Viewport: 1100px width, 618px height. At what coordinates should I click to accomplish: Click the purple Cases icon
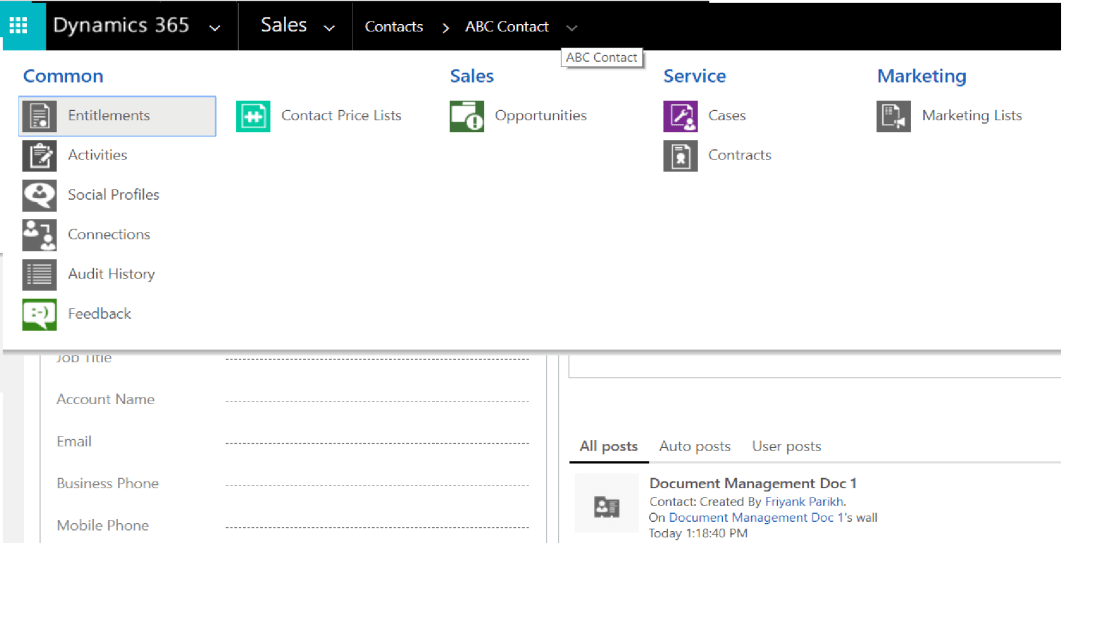[x=680, y=116]
